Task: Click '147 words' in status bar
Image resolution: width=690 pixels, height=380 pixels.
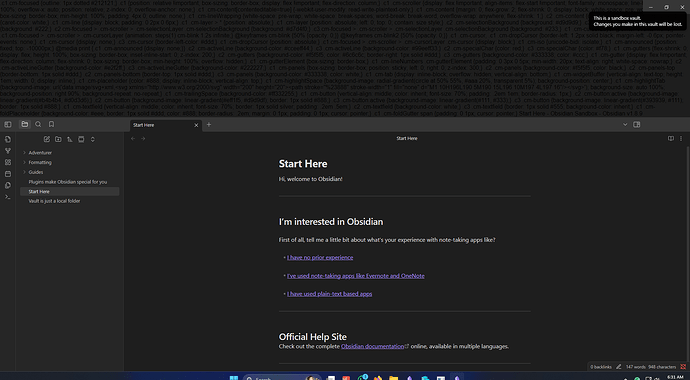Action: point(635,367)
